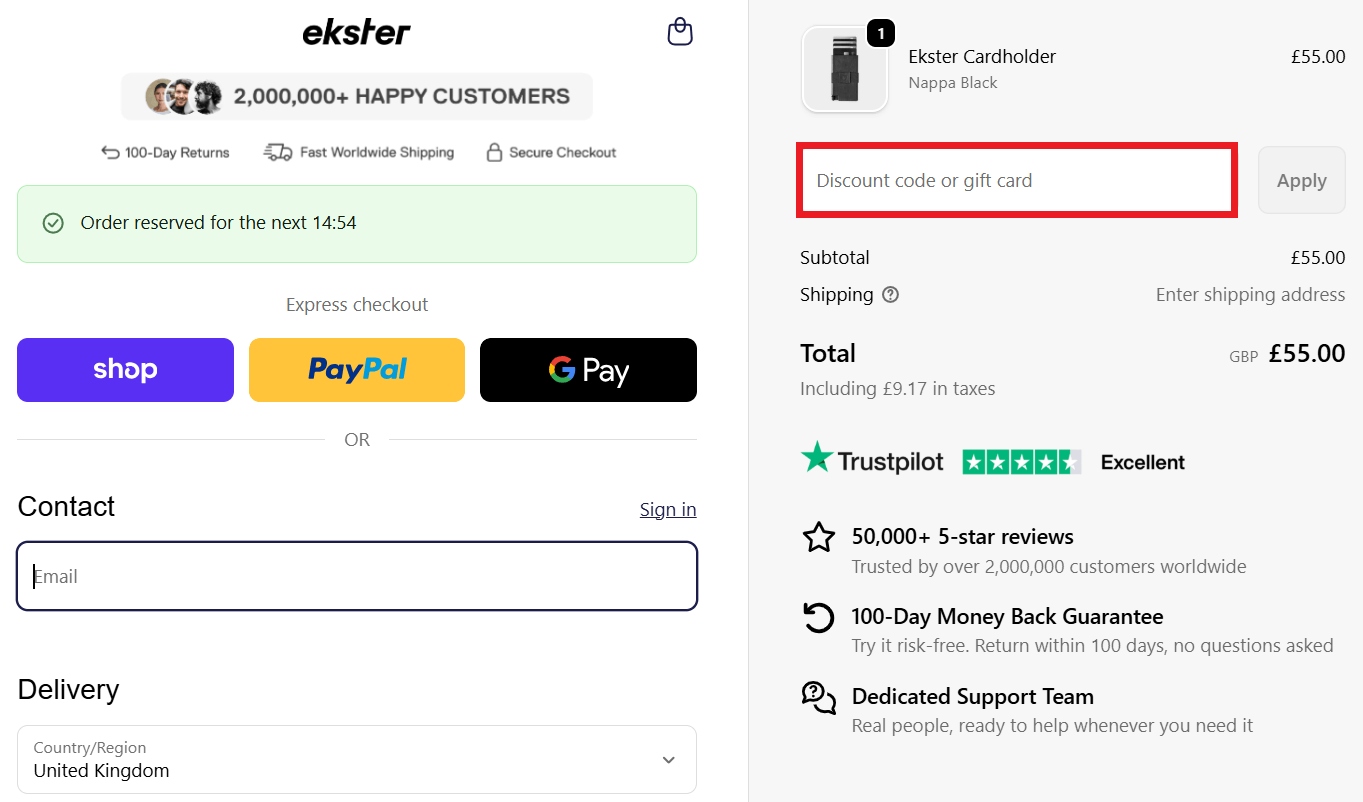Click the ekster logo

[x=357, y=31]
